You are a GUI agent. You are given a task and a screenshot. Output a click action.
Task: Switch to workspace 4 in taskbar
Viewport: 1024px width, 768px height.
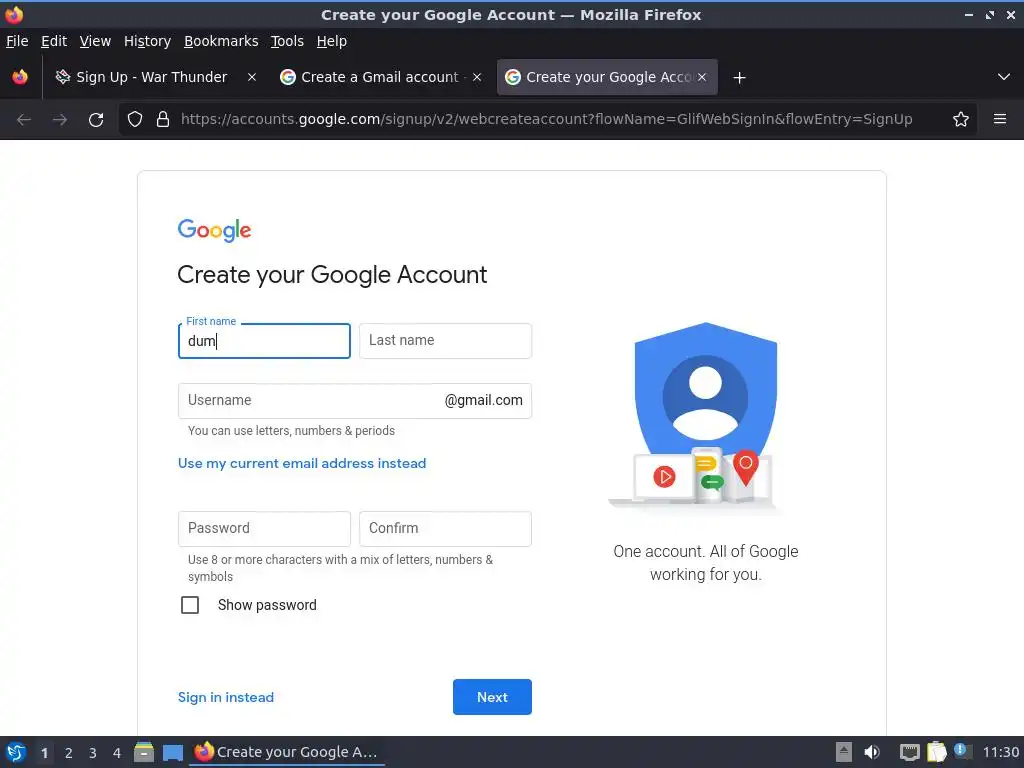(x=117, y=753)
